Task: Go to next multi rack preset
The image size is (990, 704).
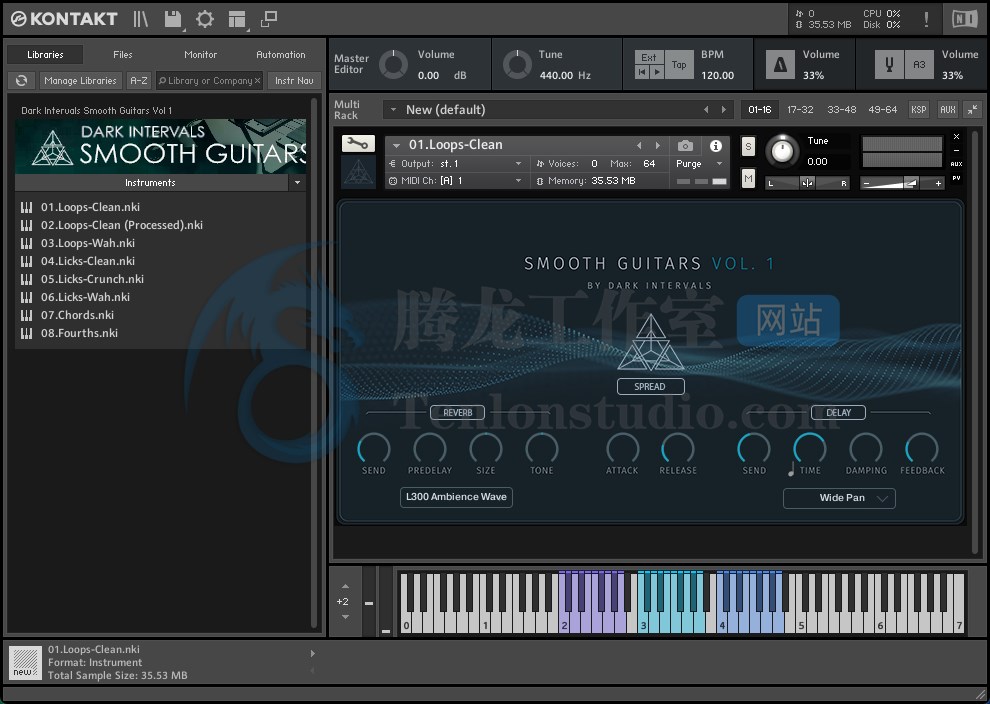Action: click(x=724, y=110)
